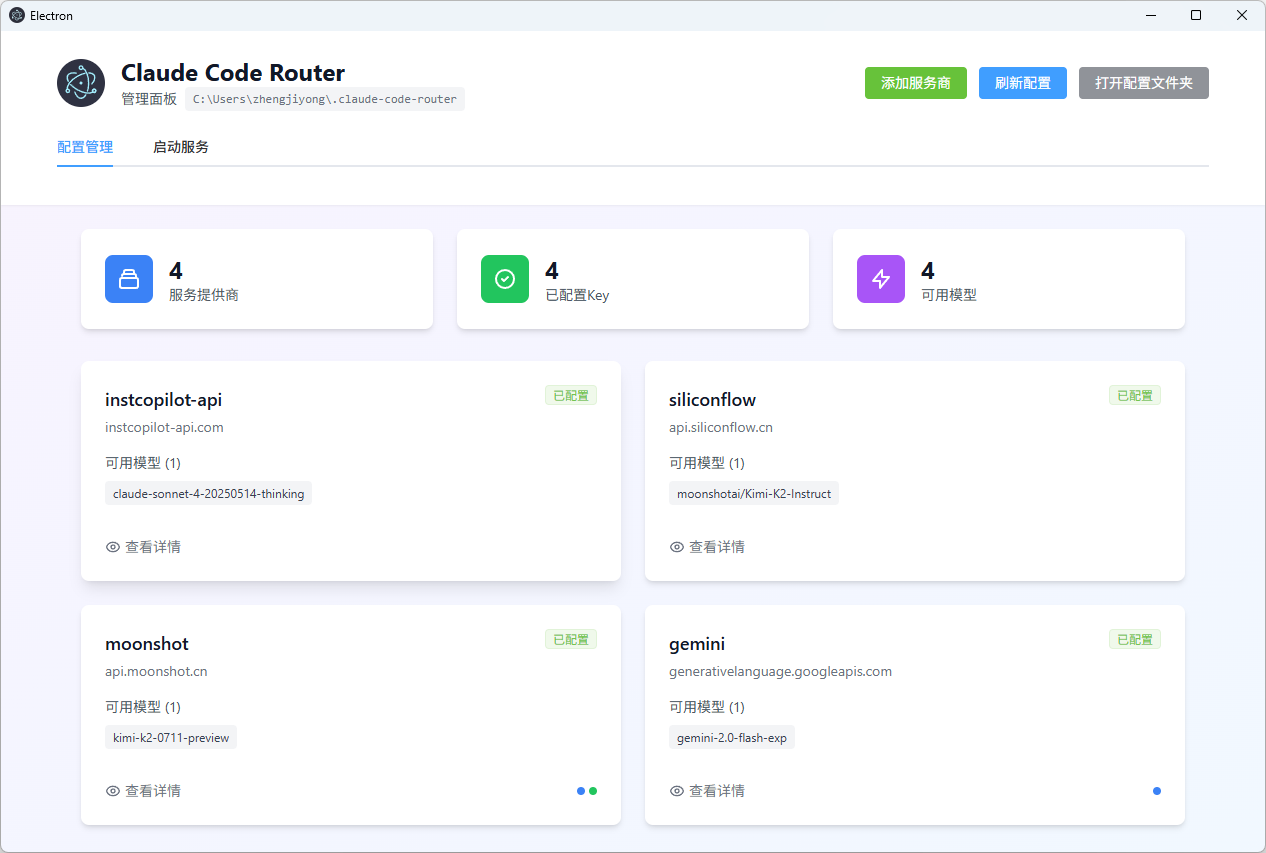The height and width of the screenshot is (853, 1266).
Task: Click eye icon in siliconflow card
Action: (x=677, y=547)
